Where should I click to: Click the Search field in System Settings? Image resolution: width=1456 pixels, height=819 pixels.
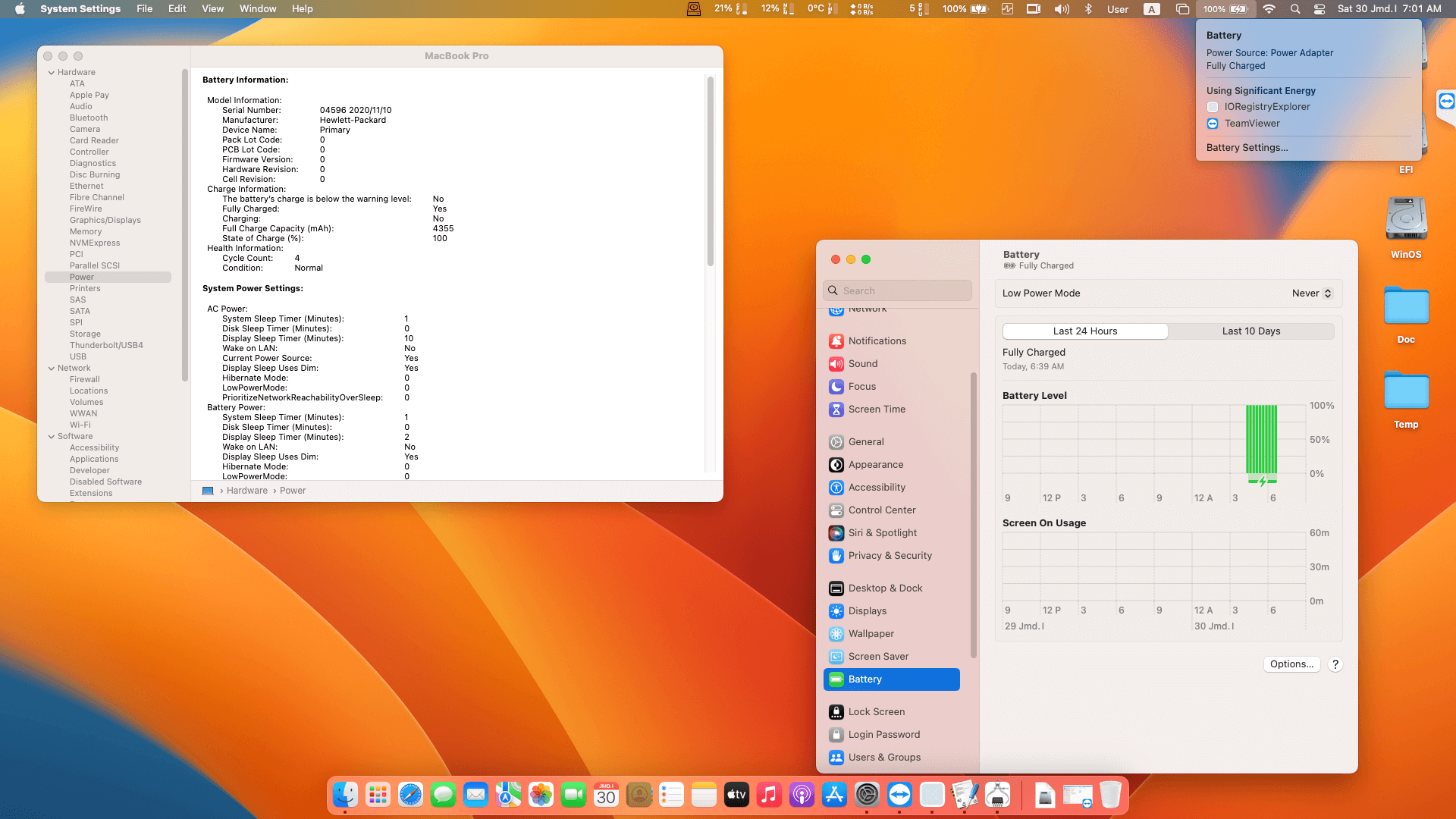point(897,291)
